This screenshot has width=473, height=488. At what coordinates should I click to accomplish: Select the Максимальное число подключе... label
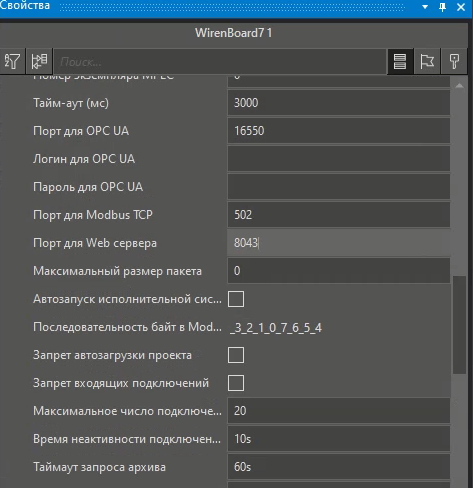[x=127, y=411]
